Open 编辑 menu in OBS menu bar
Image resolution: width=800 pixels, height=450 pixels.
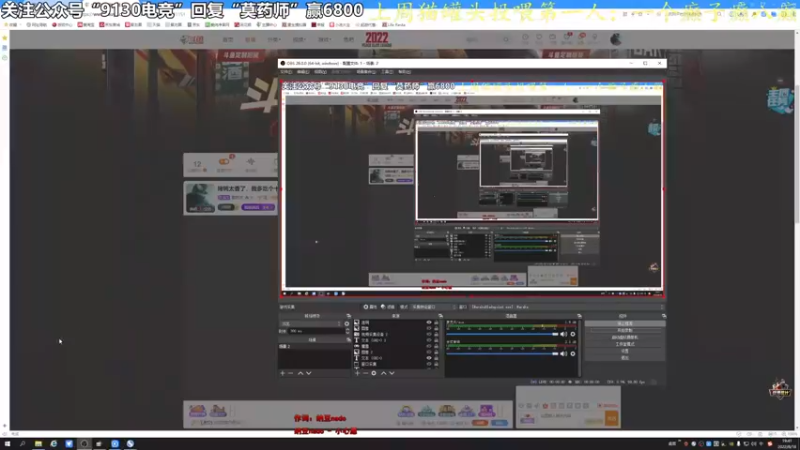pyautogui.click(x=304, y=72)
